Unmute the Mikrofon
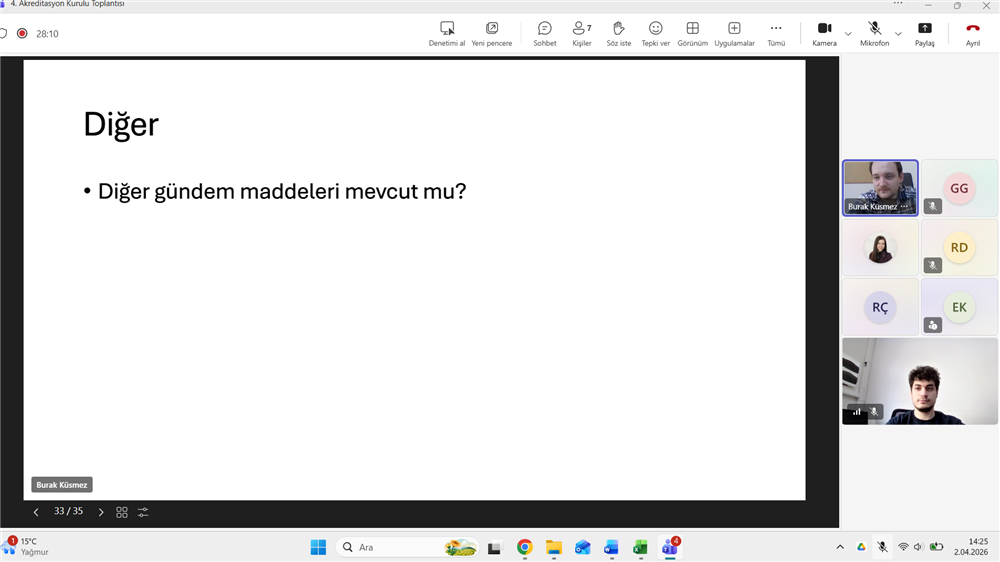 pyautogui.click(x=874, y=33)
